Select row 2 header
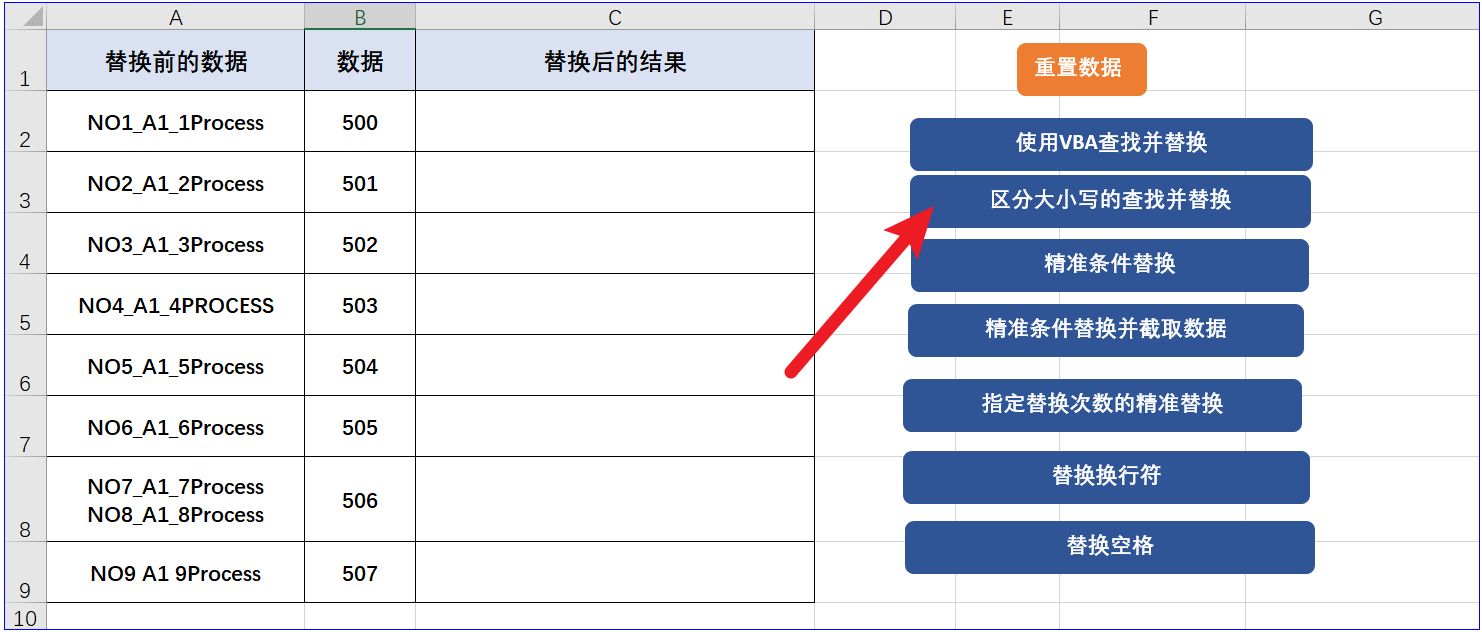The height and width of the screenshot is (632, 1482). pyautogui.click(x=25, y=121)
